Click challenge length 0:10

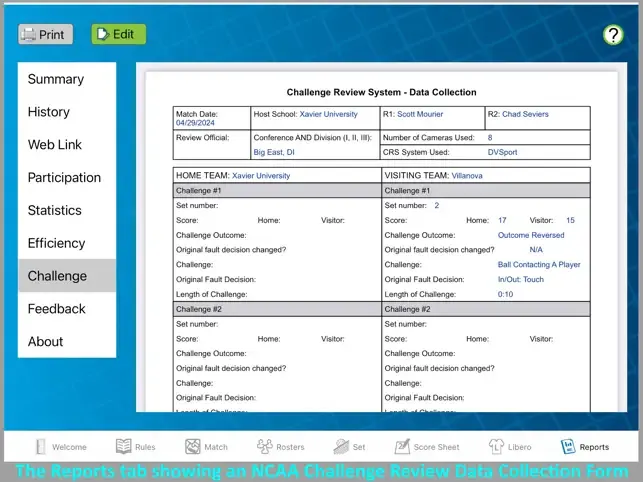[505, 294]
